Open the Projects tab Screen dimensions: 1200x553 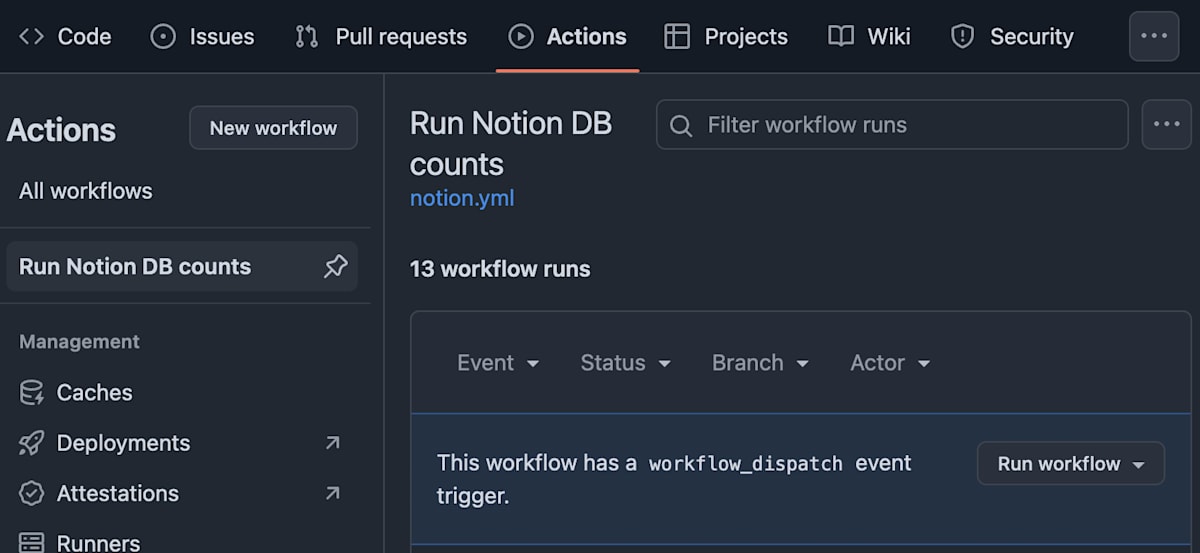[x=726, y=37]
